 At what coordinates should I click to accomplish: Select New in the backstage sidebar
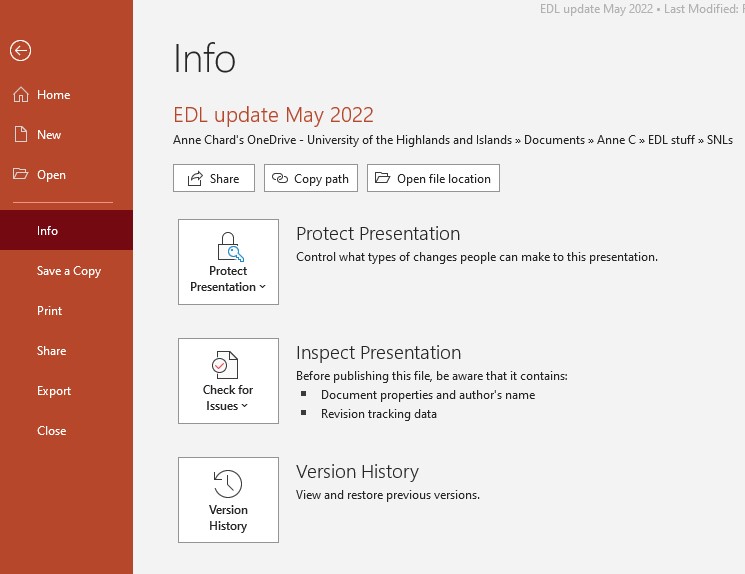66,134
